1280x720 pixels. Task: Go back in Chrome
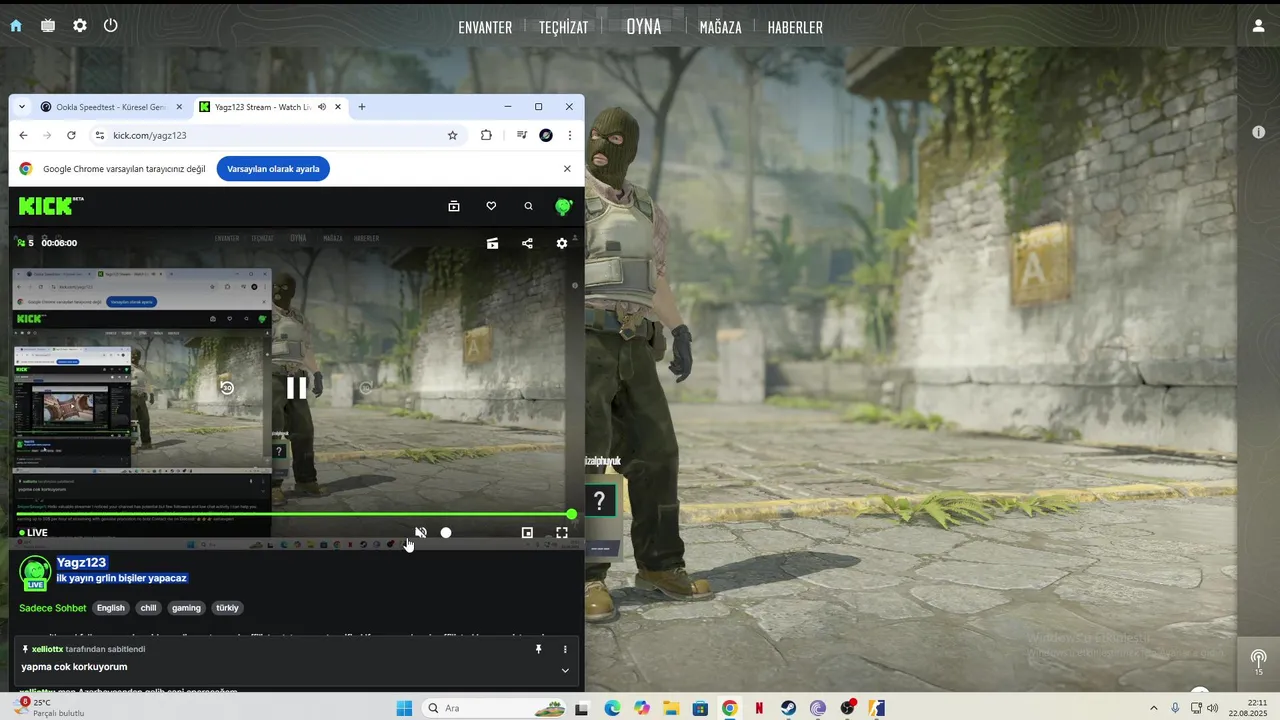[23, 135]
